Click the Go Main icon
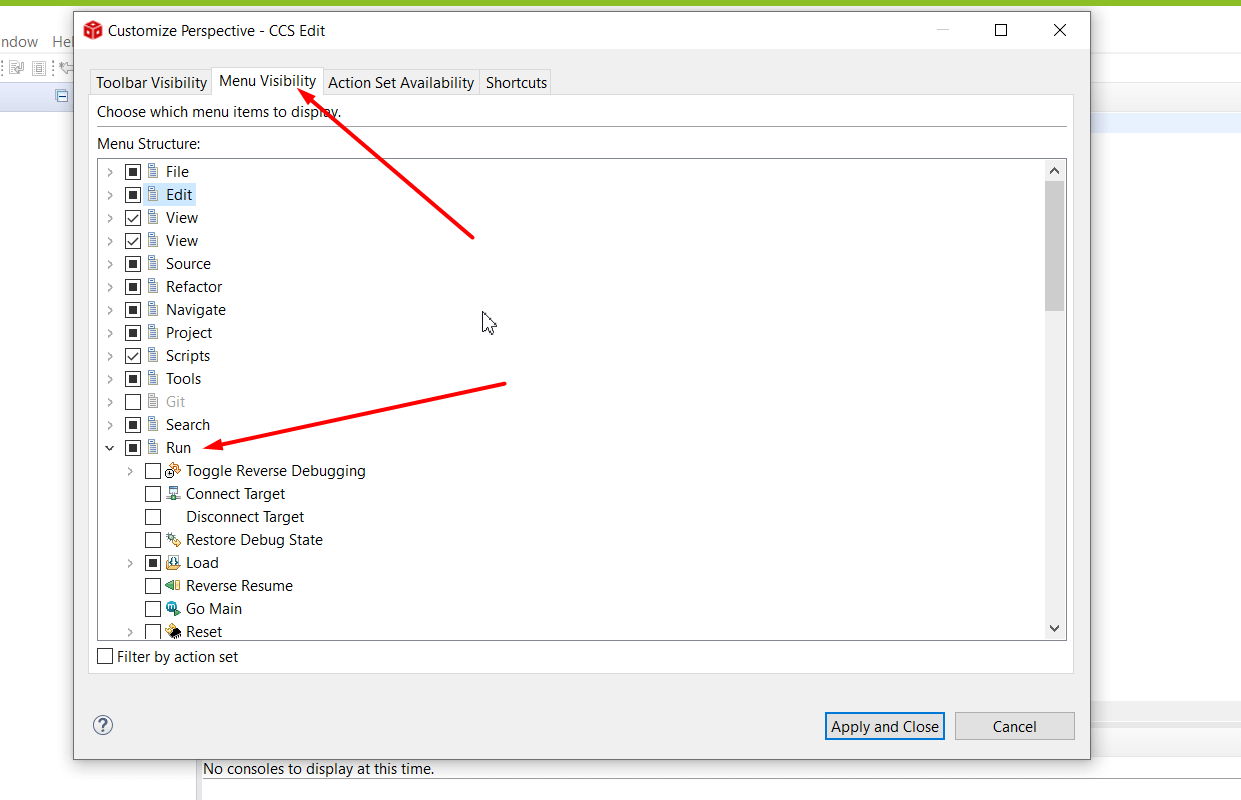 pyautogui.click(x=173, y=609)
